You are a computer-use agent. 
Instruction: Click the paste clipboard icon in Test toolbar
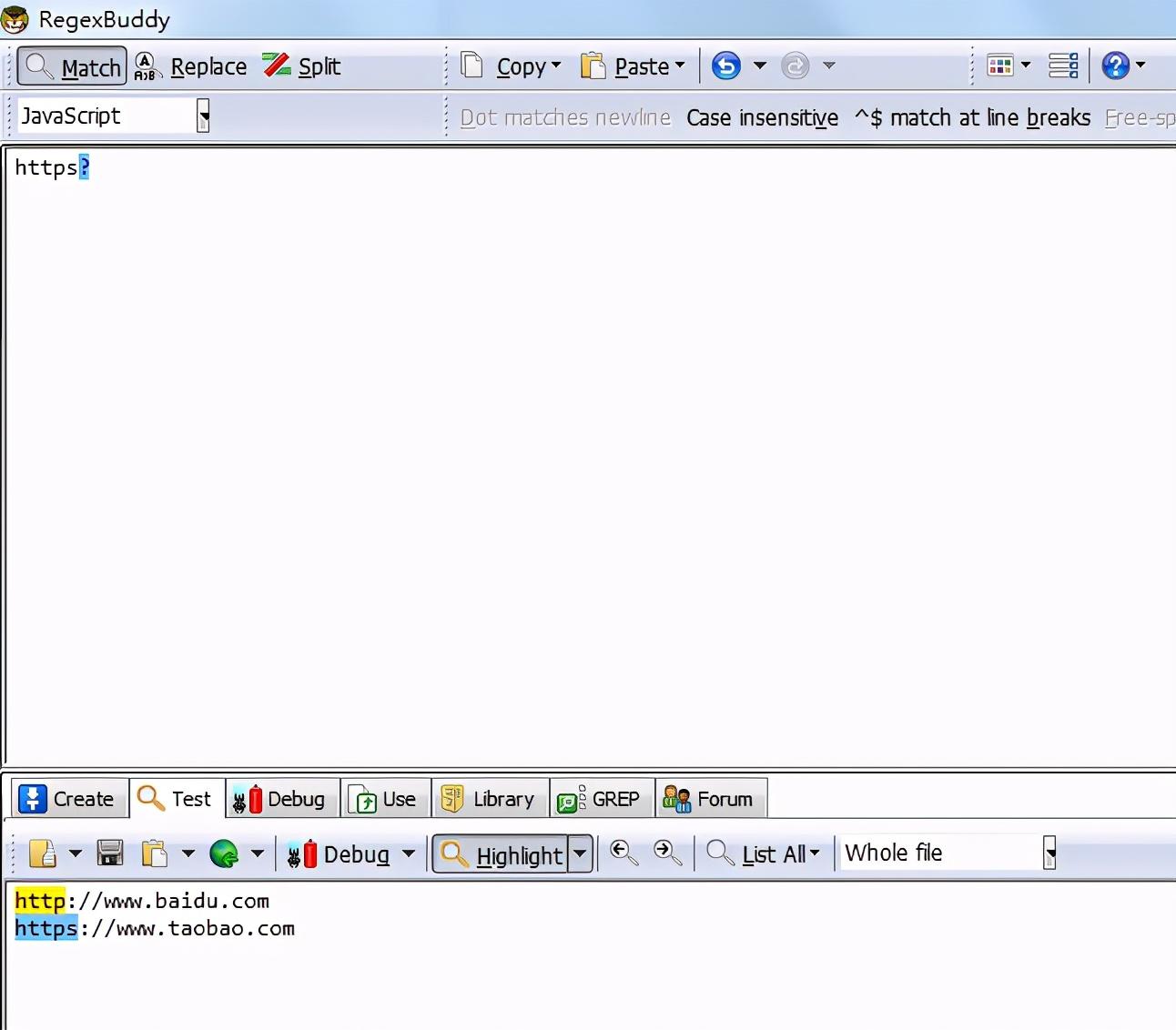coord(155,853)
